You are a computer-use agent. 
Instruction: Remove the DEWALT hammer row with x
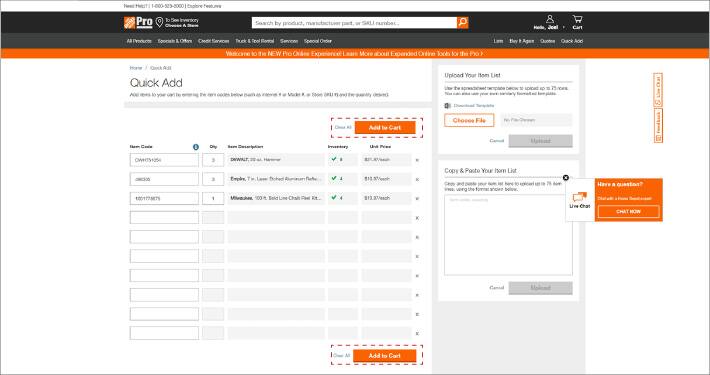click(x=417, y=160)
